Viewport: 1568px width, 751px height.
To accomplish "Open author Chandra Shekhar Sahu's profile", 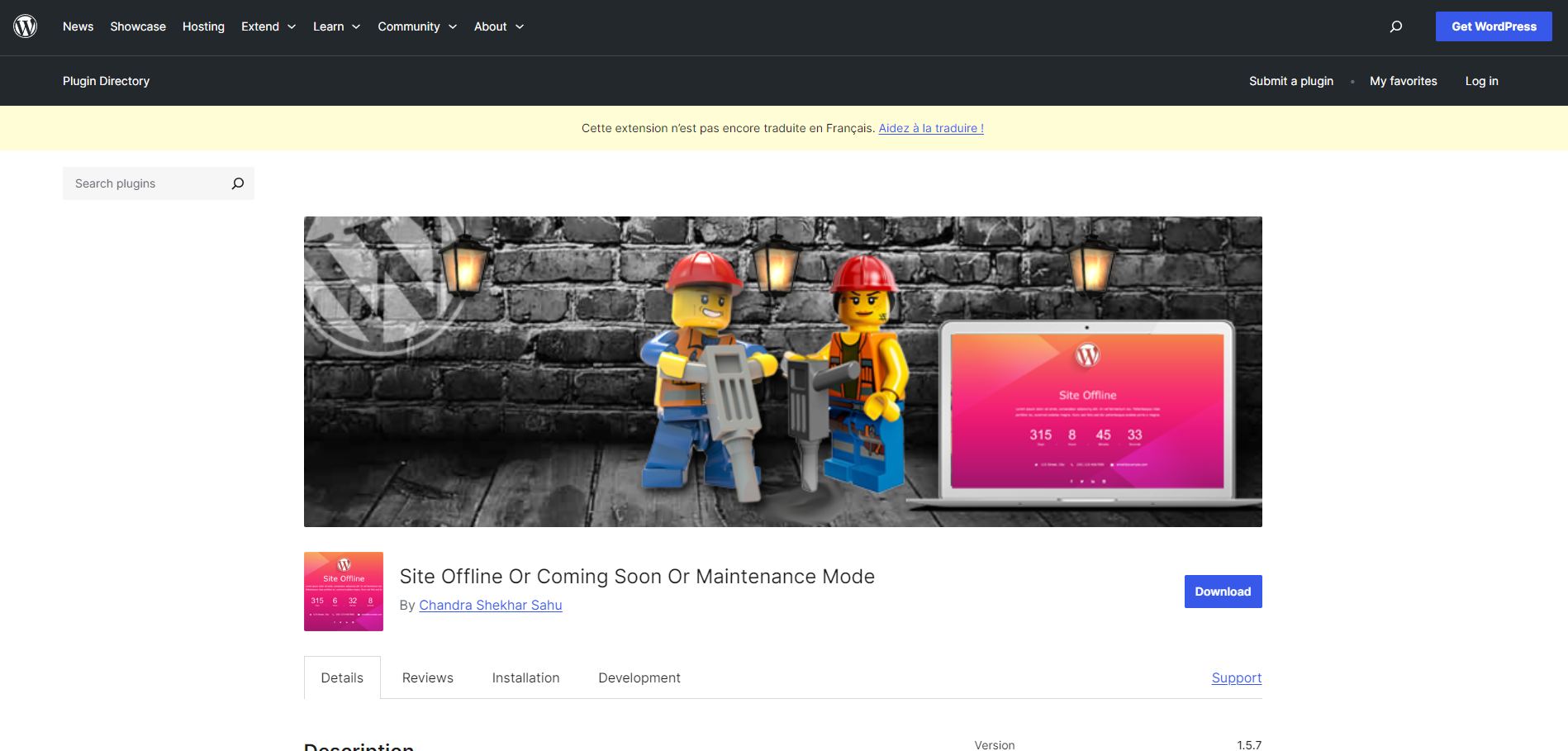I will click(491, 605).
